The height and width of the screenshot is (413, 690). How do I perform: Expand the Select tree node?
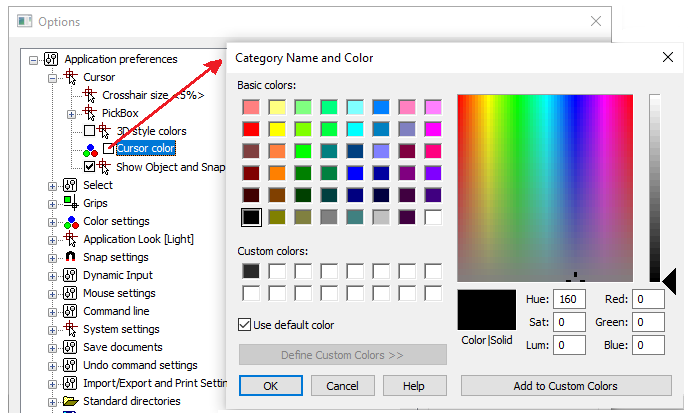click(52, 186)
